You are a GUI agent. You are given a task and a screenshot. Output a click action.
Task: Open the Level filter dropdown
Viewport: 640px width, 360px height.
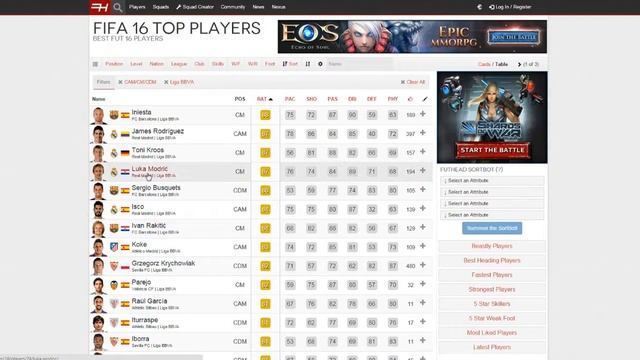136,64
